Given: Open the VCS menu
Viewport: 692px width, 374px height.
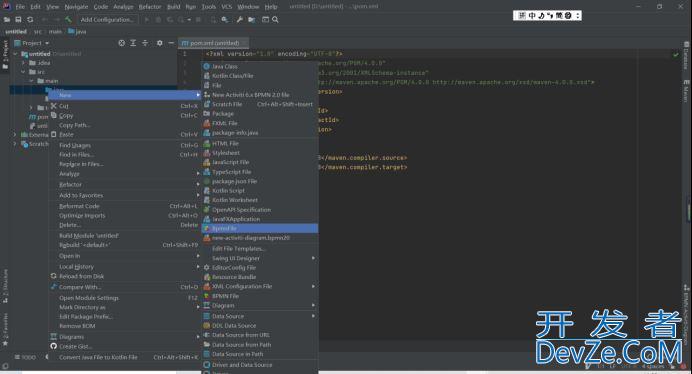Looking at the screenshot, I should (227, 7).
